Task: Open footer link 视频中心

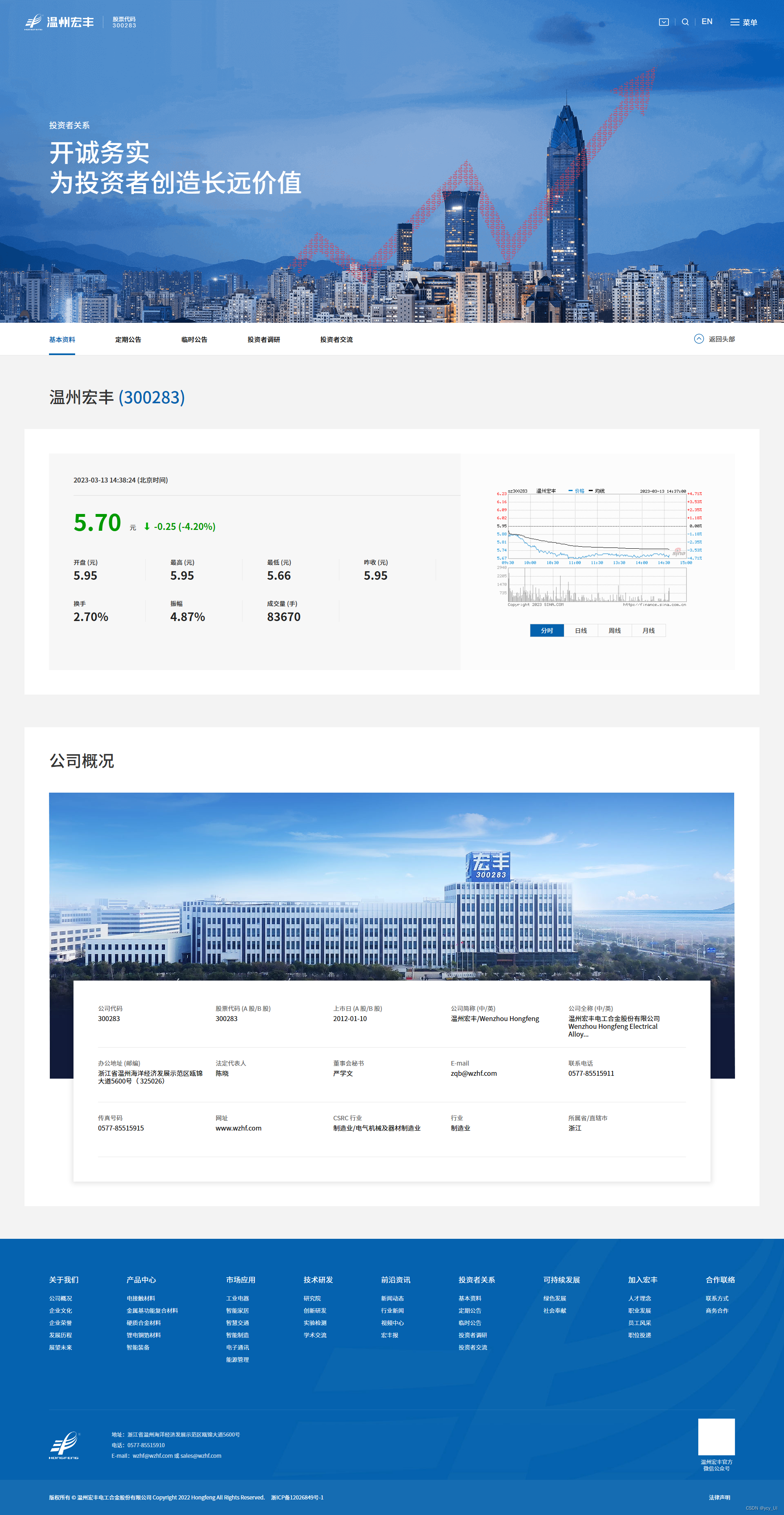Action: click(x=392, y=1323)
